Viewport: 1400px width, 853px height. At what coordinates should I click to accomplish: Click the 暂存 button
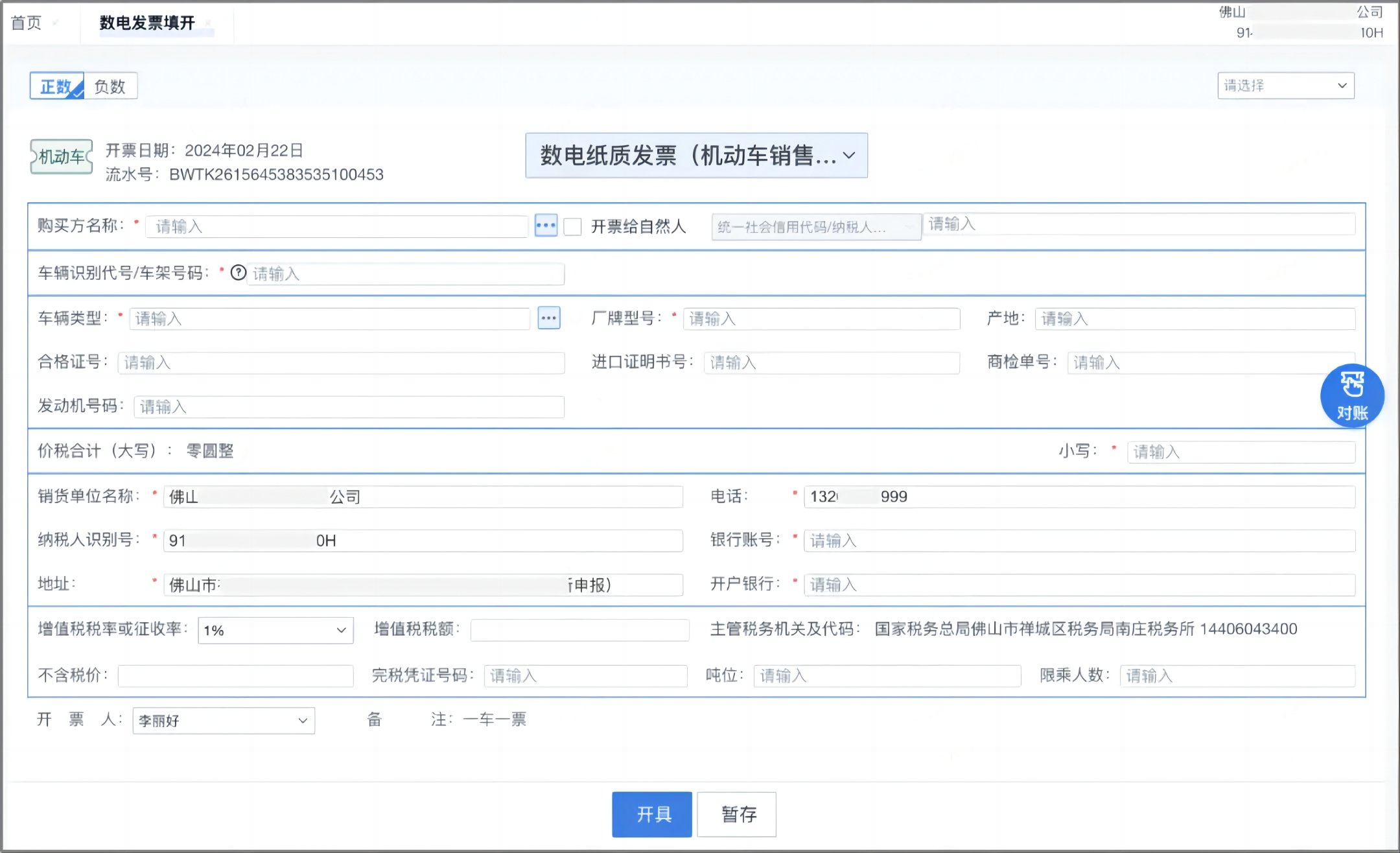(x=737, y=814)
